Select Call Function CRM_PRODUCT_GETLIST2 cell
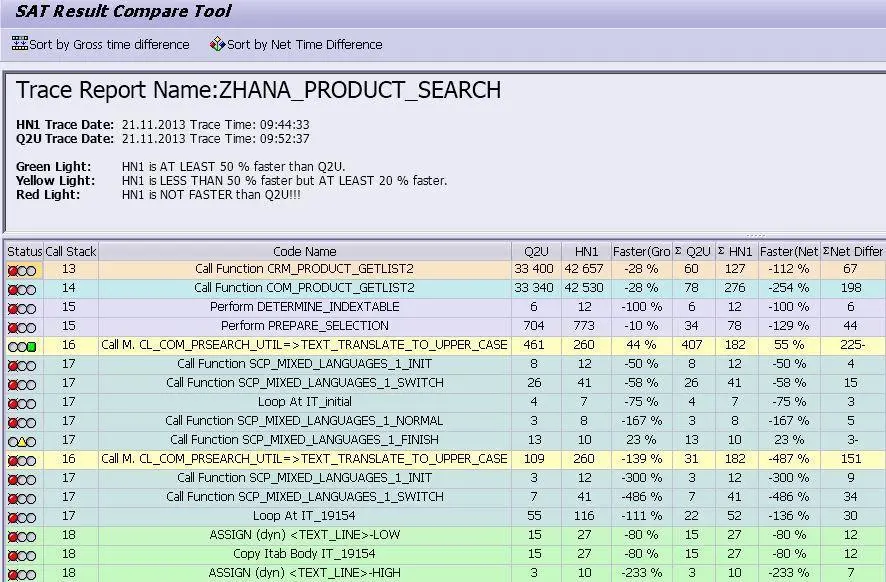The image size is (886, 582). [305, 269]
